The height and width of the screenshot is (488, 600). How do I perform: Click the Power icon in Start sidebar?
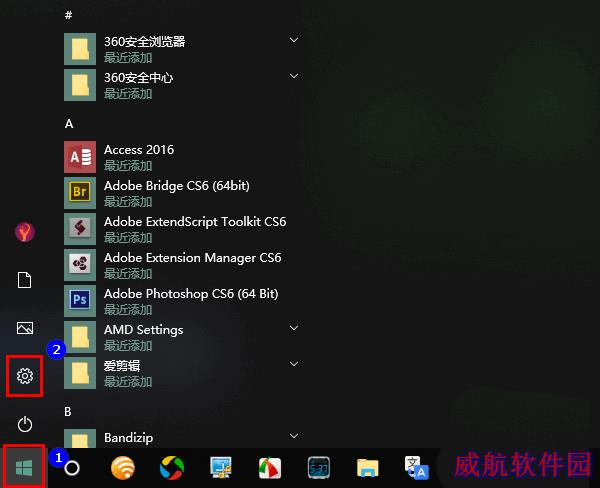pyautogui.click(x=25, y=424)
